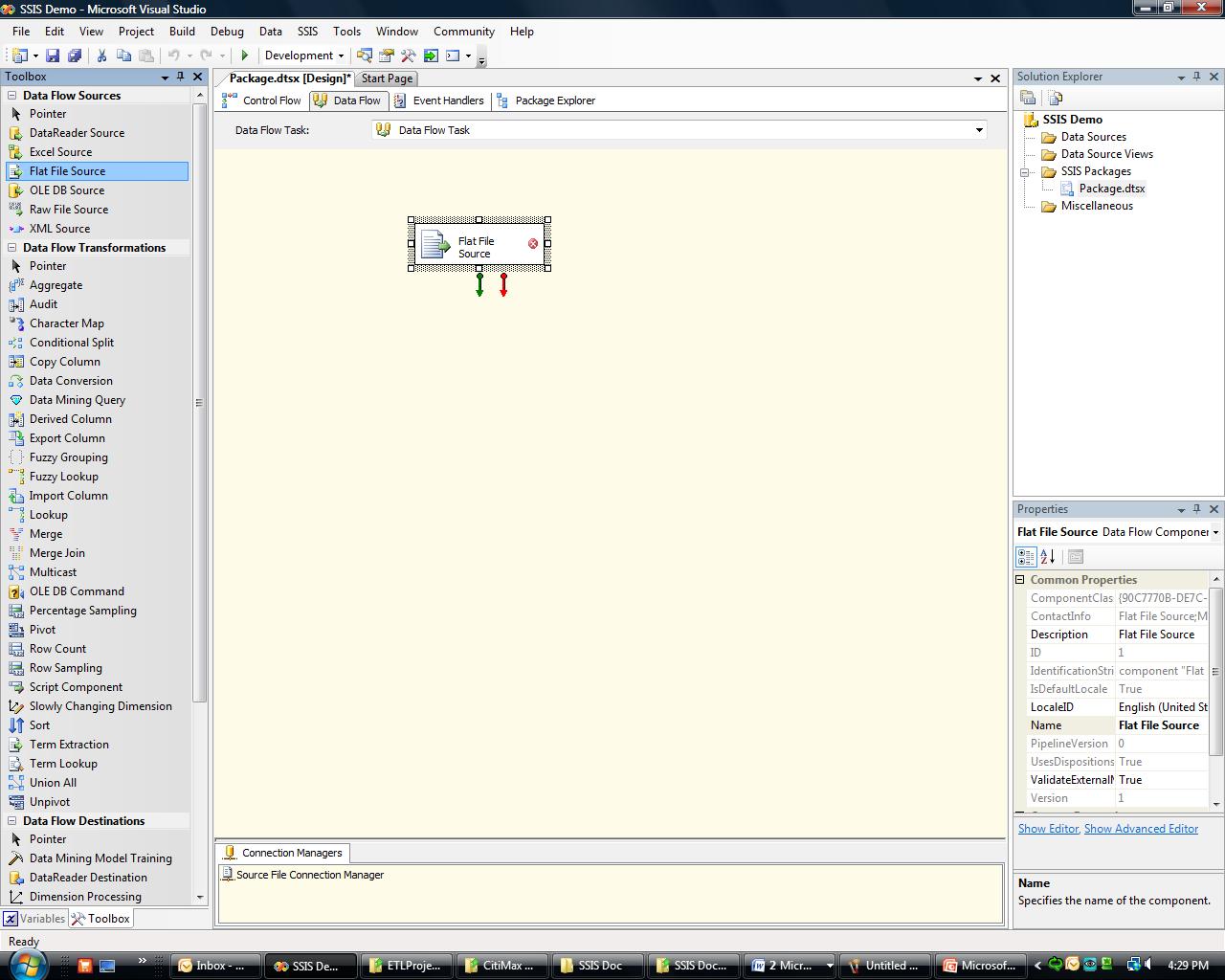Click the Save All toolbar icon

point(74,56)
